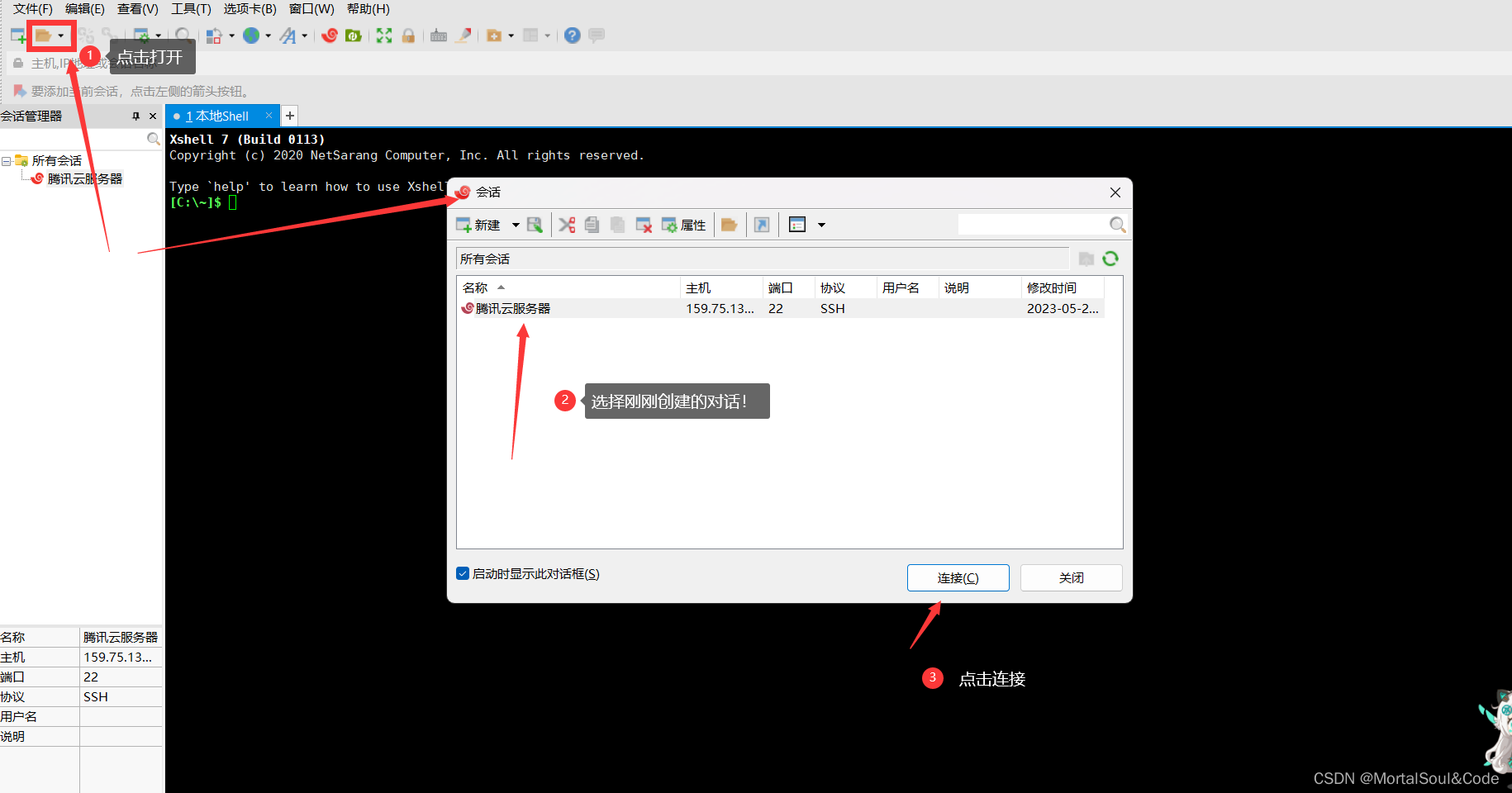This screenshot has height=793, width=1512.
Task: Click the highlight pen icon in toolbar
Action: (x=464, y=36)
